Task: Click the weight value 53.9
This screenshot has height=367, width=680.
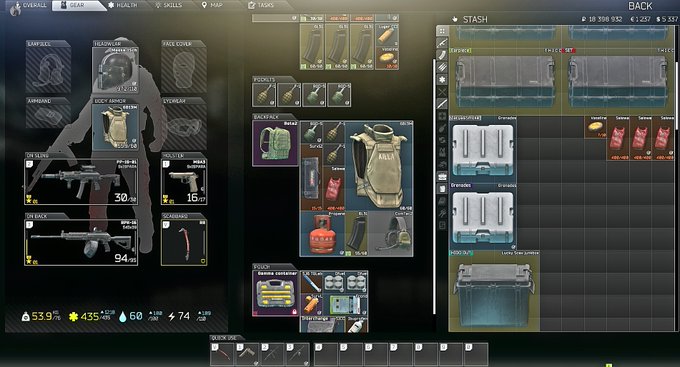Action: click(x=41, y=316)
